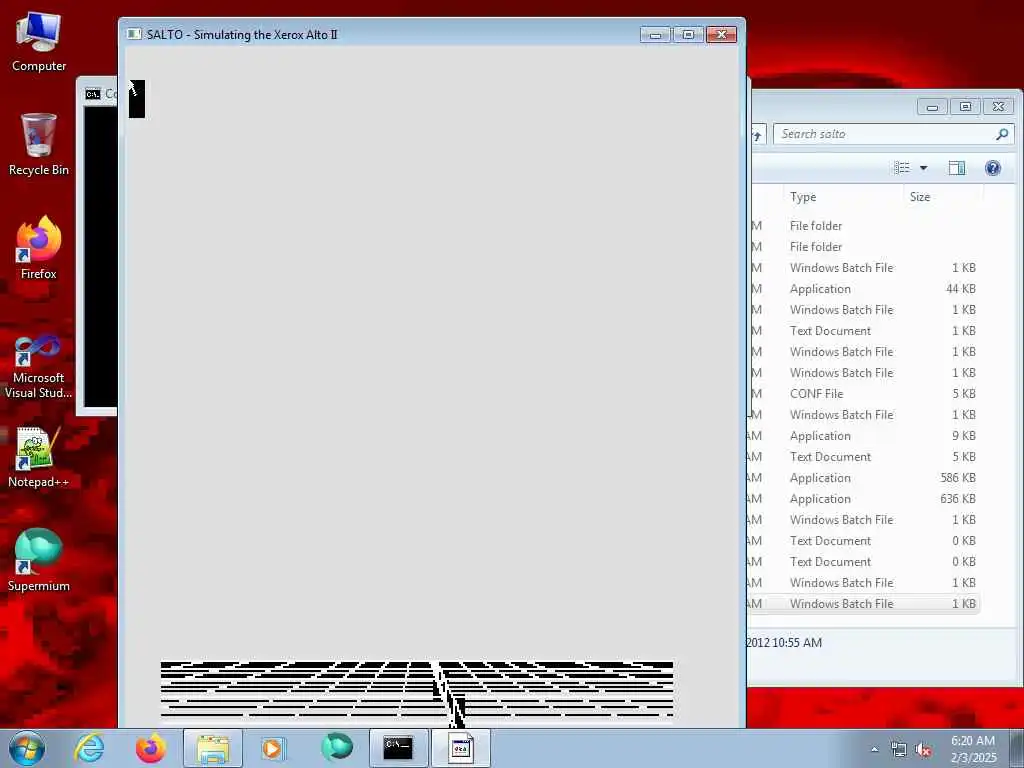Switch to Command Prompt taskbar button
This screenshot has height=768, width=1024.
tap(398, 748)
